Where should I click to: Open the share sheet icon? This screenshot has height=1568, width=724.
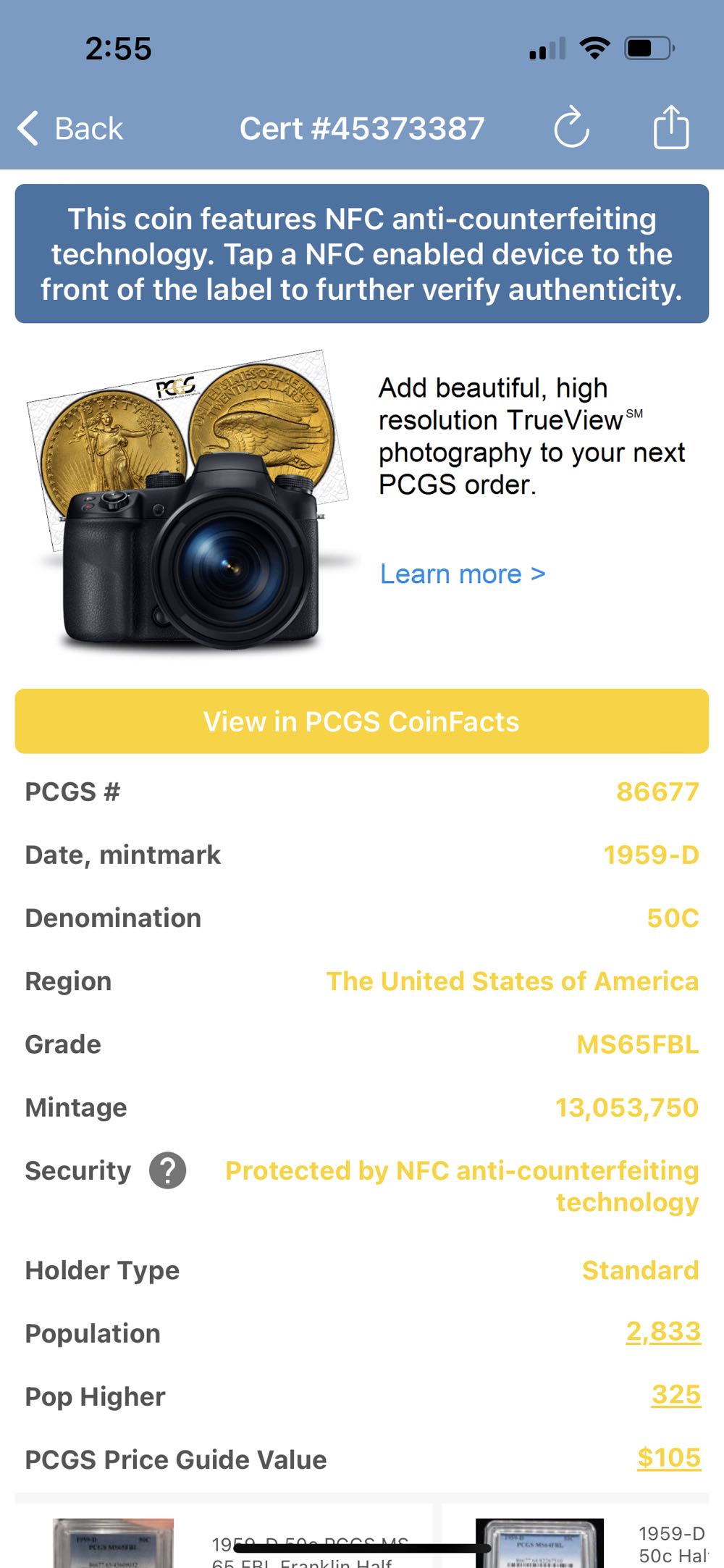pyautogui.click(x=670, y=128)
